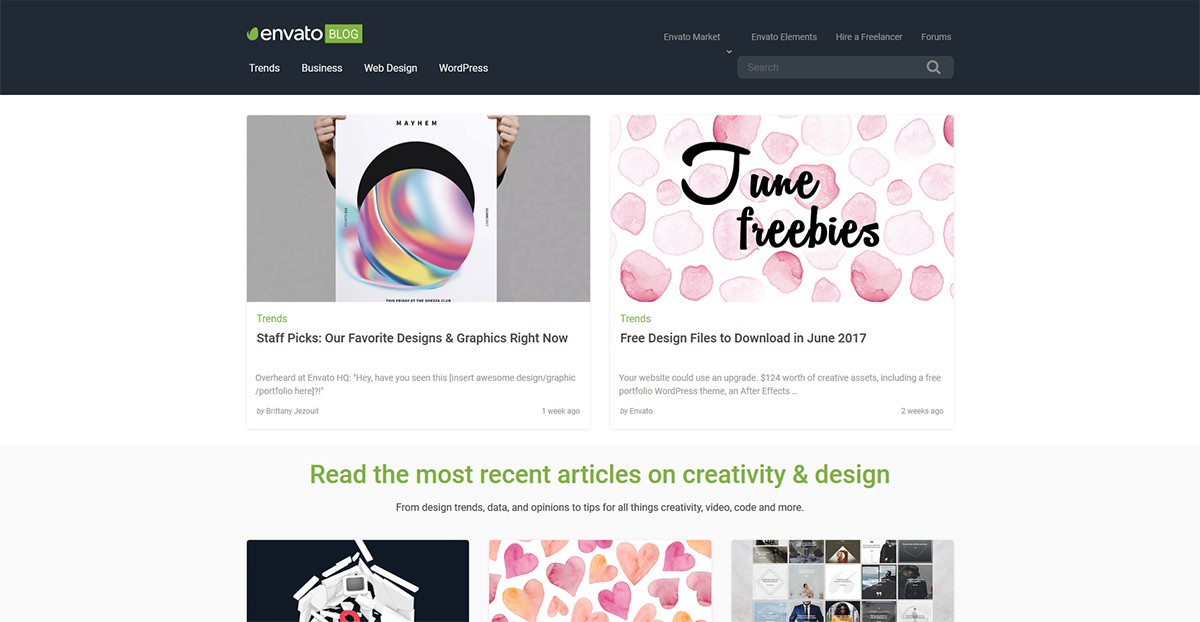Focus the Search input field
The height and width of the screenshot is (622, 1200).
(845, 67)
